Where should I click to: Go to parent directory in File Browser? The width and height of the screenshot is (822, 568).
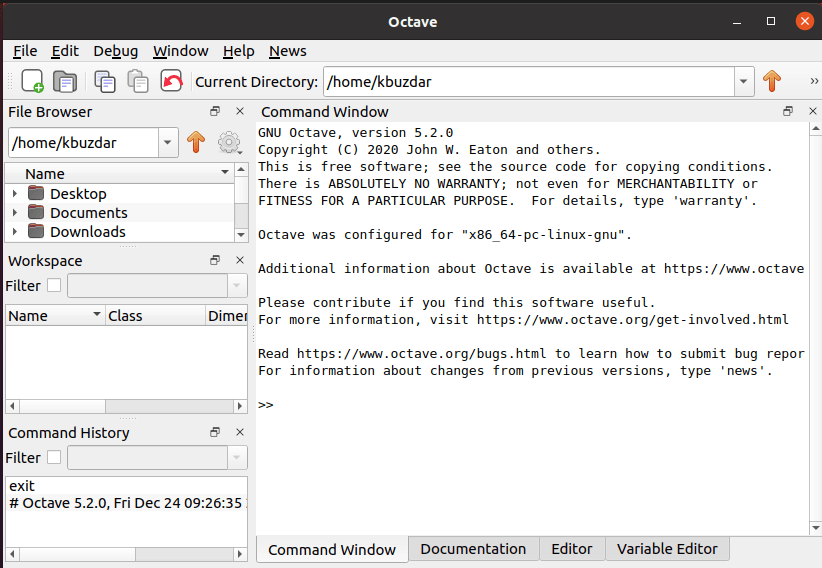pos(196,142)
